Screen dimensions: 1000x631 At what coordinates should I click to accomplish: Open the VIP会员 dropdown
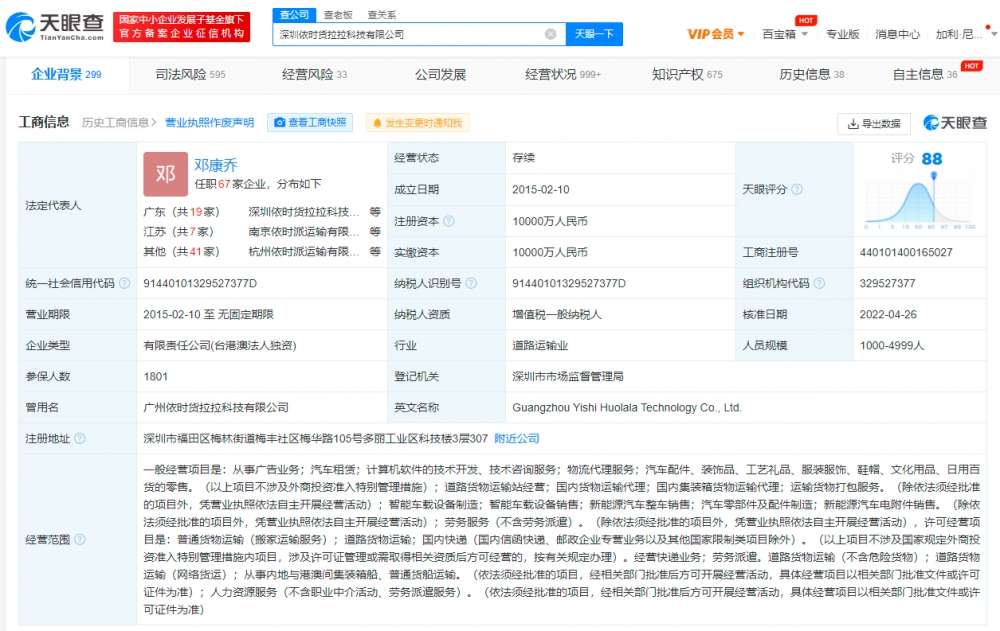716,34
